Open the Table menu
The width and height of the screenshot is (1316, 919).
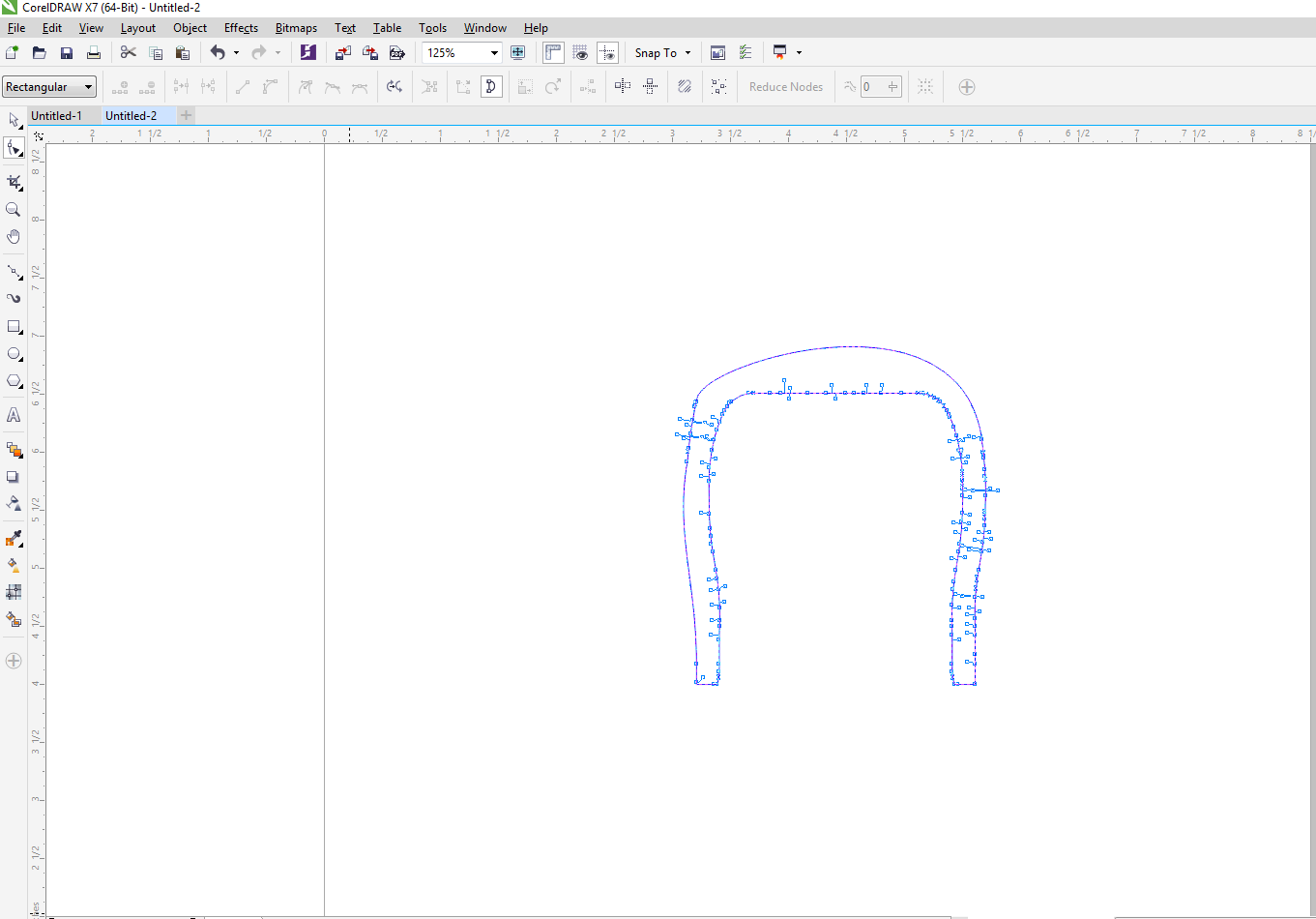tap(387, 28)
